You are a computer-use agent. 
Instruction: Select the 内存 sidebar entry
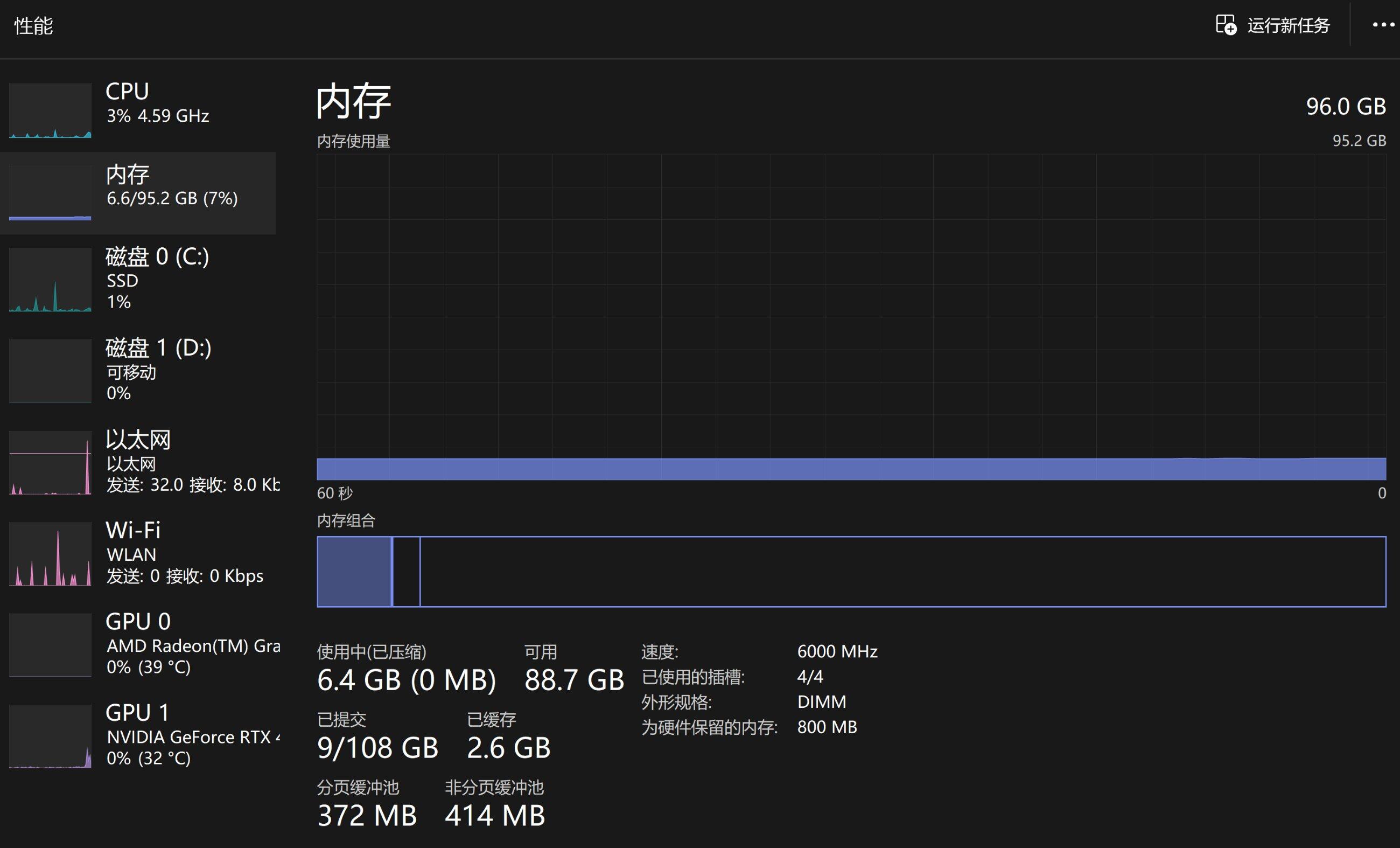(138, 193)
